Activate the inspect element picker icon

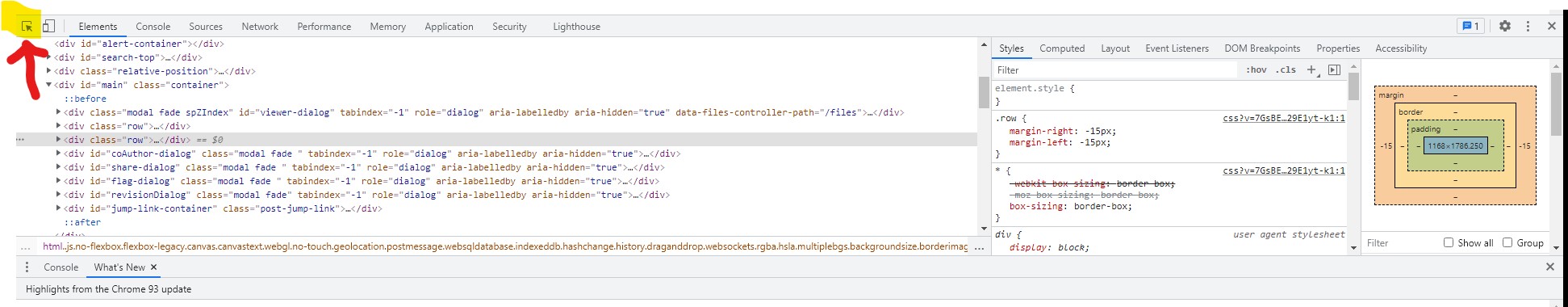[27, 27]
